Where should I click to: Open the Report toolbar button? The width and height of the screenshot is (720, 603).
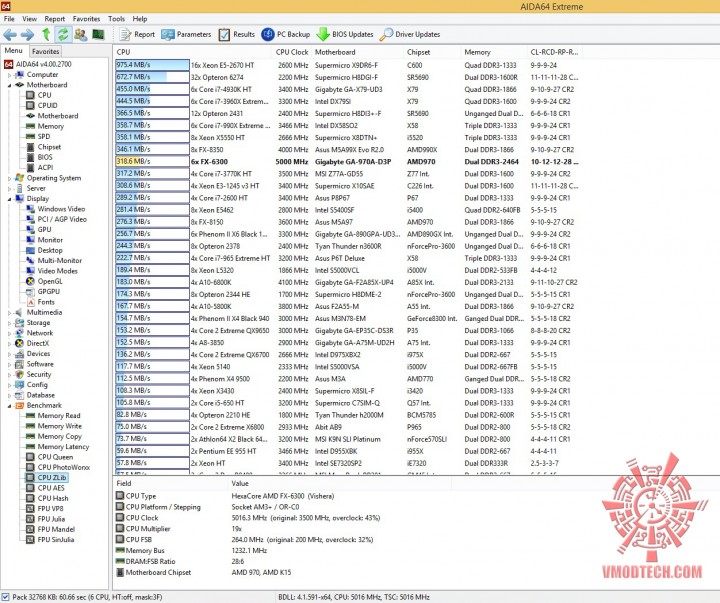tap(137, 34)
